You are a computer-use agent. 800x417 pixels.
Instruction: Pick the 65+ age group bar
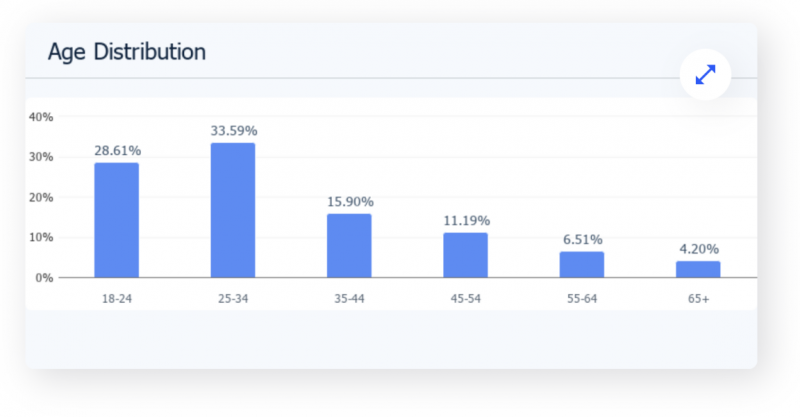click(x=698, y=269)
